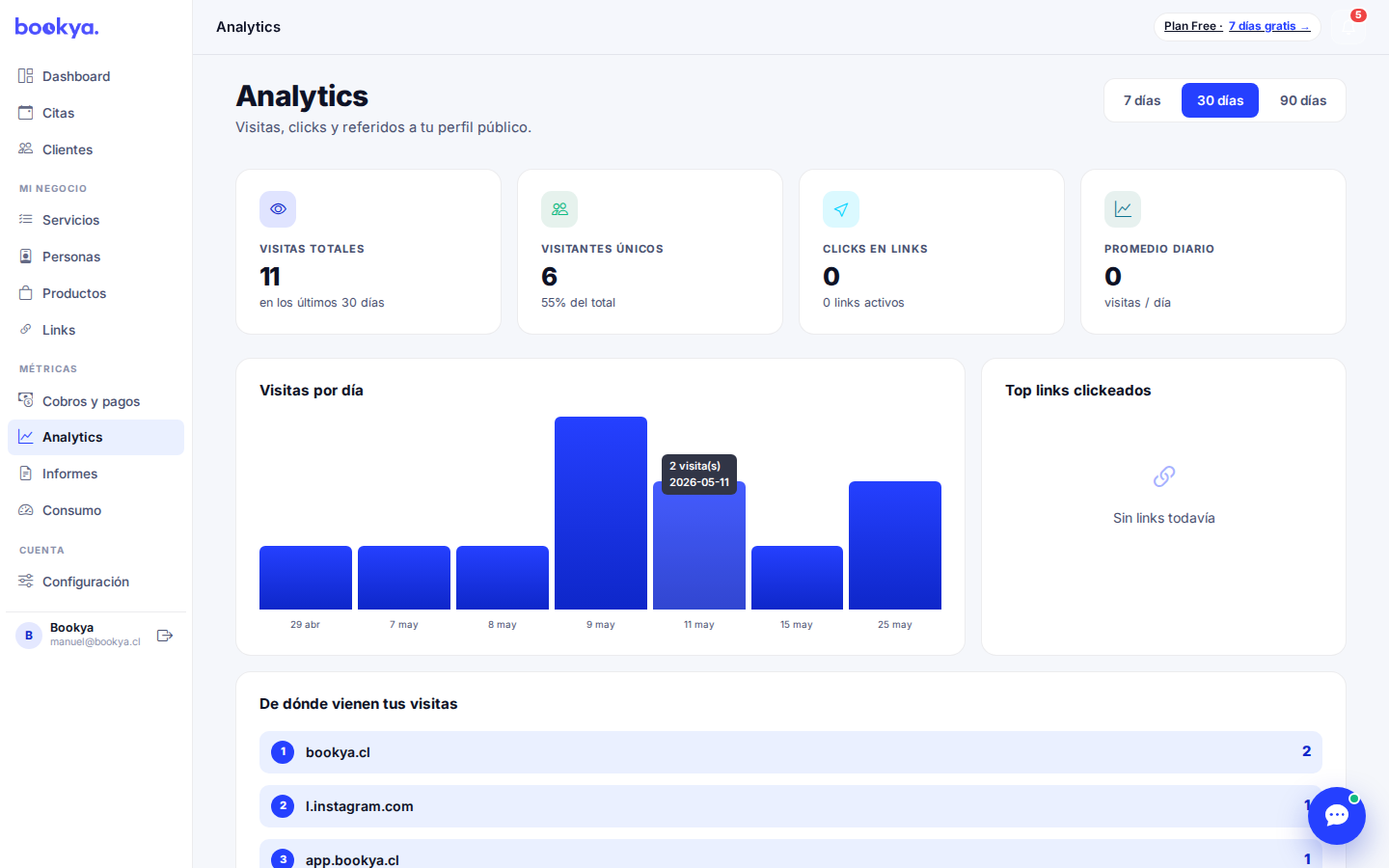Click the B avatar in sidebar

pos(29,636)
